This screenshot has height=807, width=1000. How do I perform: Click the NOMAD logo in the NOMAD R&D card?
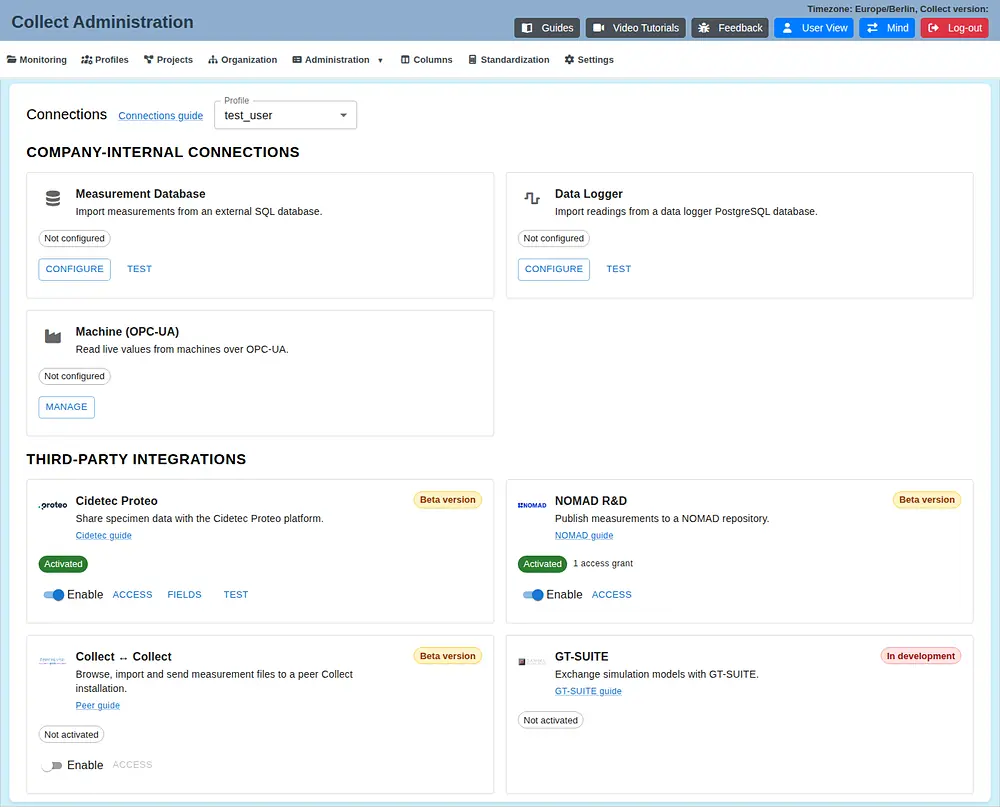point(532,505)
